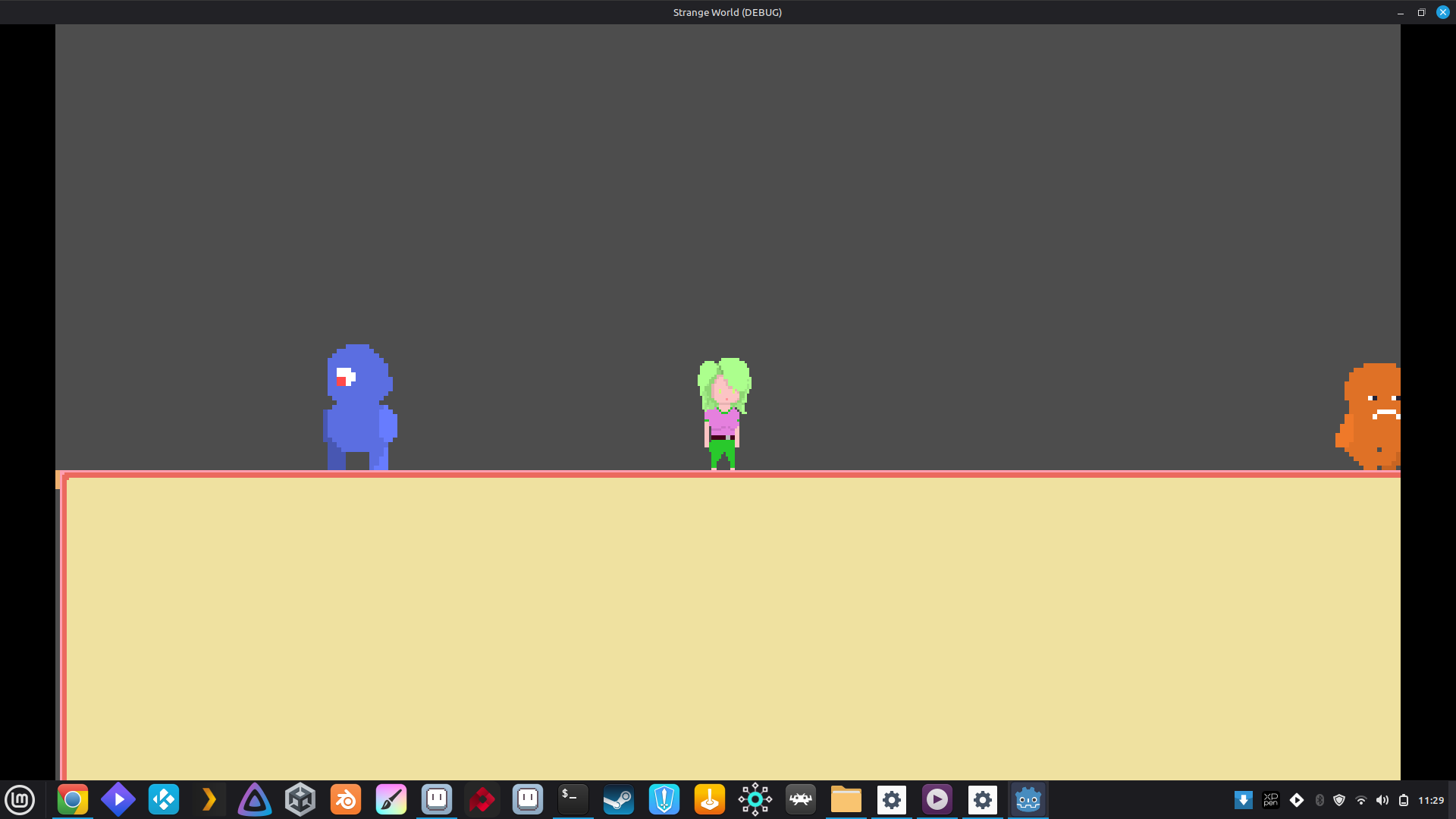Click the clock showing 11:29
Viewport: 1456px width, 819px height.
pyautogui.click(x=1431, y=800)
